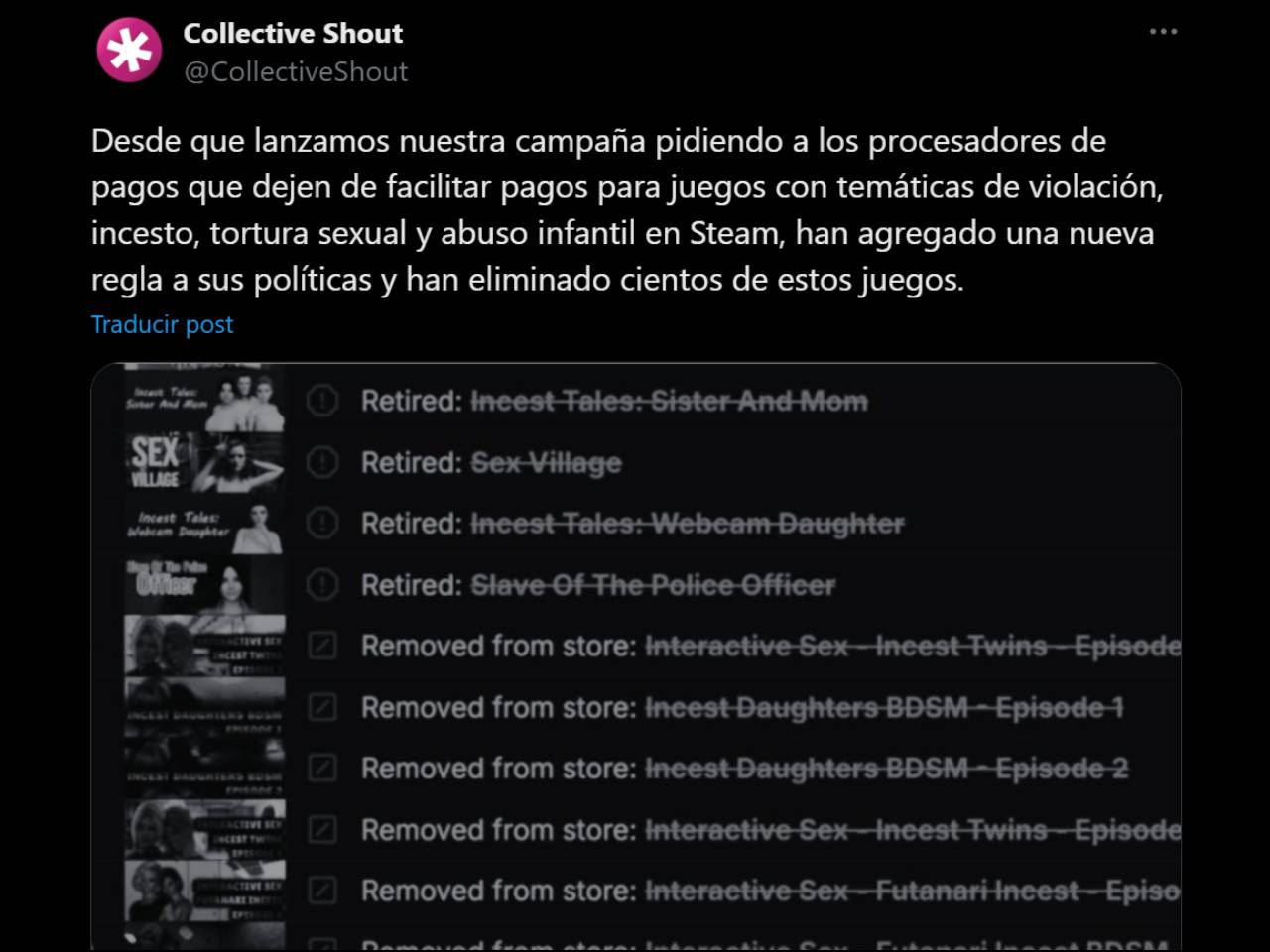Click the removed icon beside the Futanari Incest entry

(322, 891)
